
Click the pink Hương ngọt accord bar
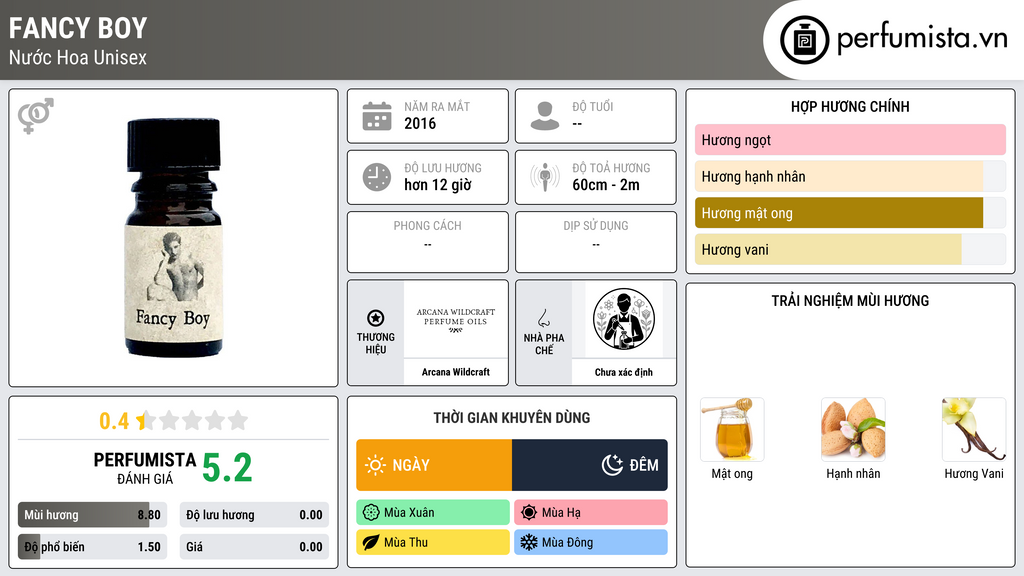850,140
